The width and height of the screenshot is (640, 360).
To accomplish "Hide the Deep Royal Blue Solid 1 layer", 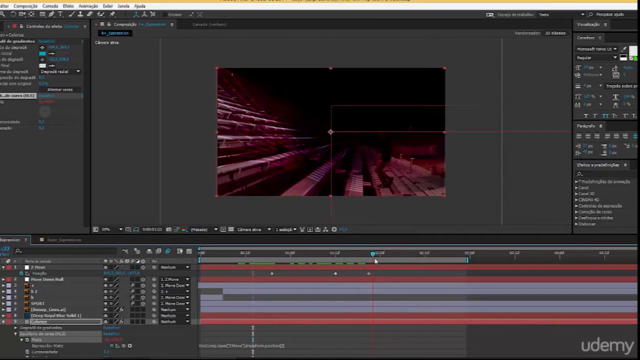I will (105, 316).
